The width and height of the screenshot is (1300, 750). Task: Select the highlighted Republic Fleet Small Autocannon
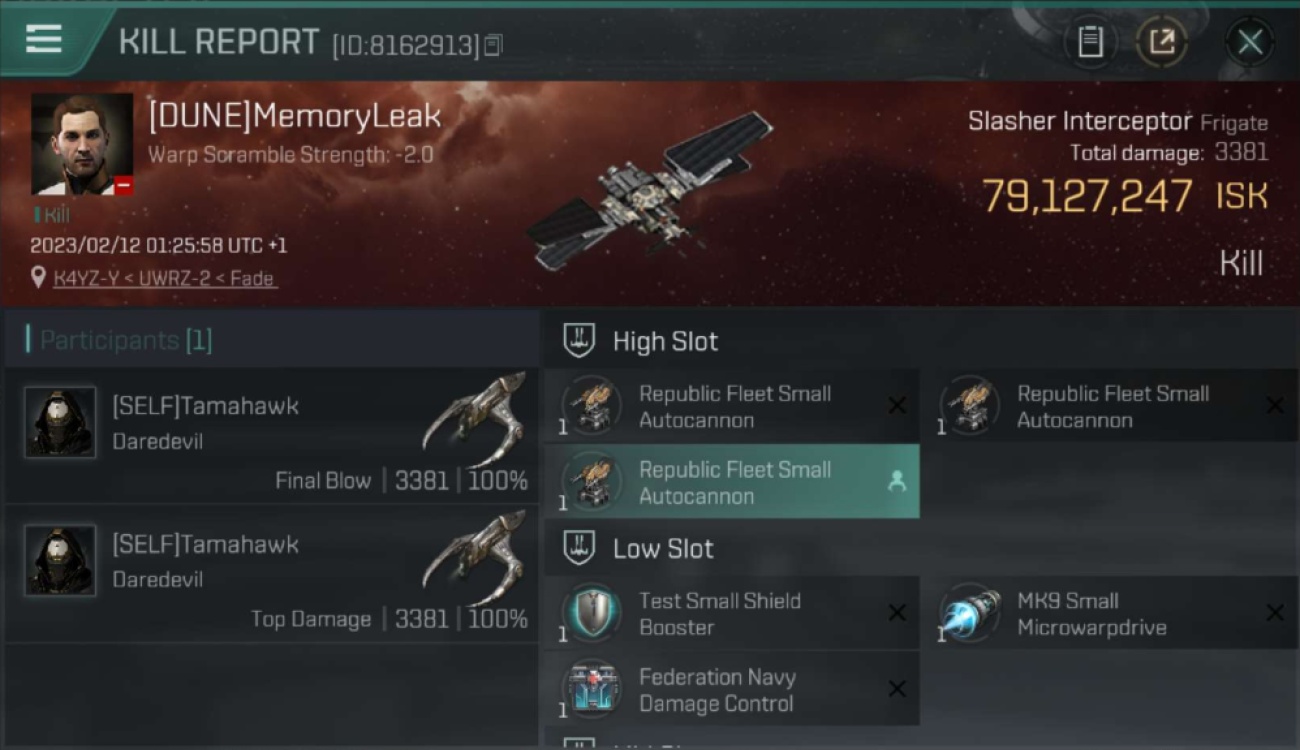pos(732,481)
